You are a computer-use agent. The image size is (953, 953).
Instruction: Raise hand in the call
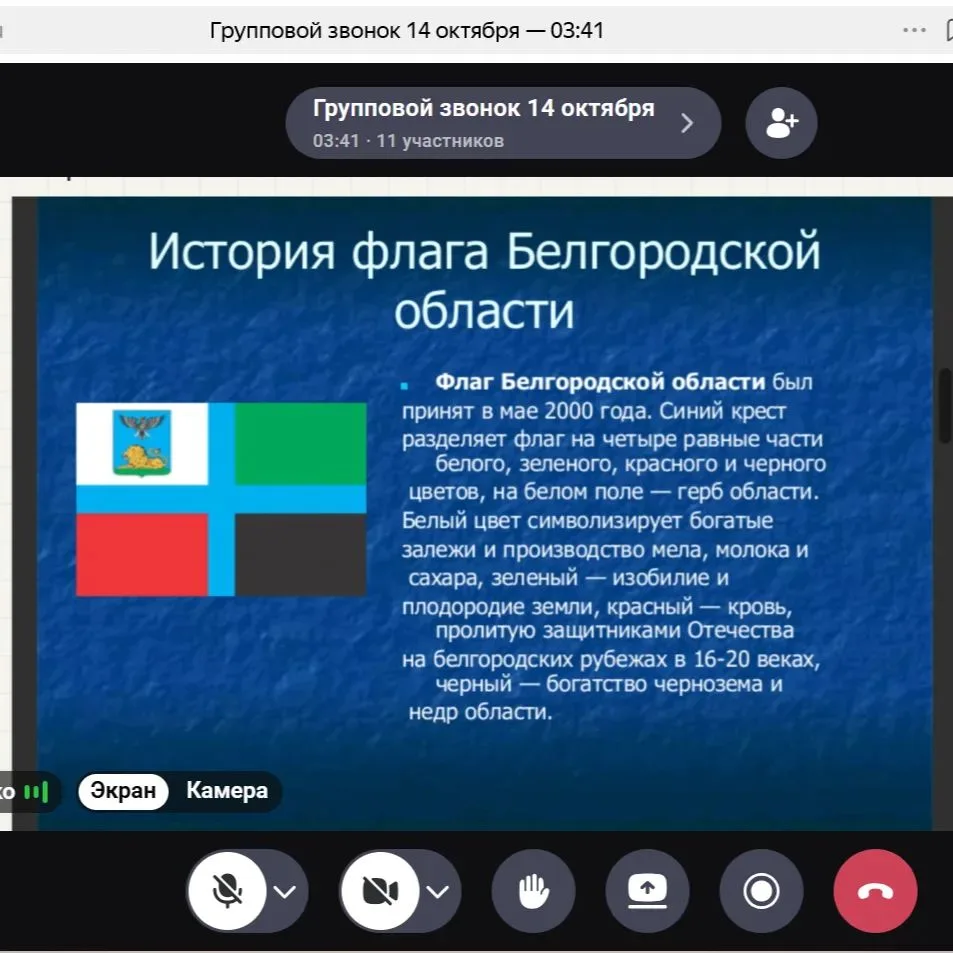coord(533,891)
